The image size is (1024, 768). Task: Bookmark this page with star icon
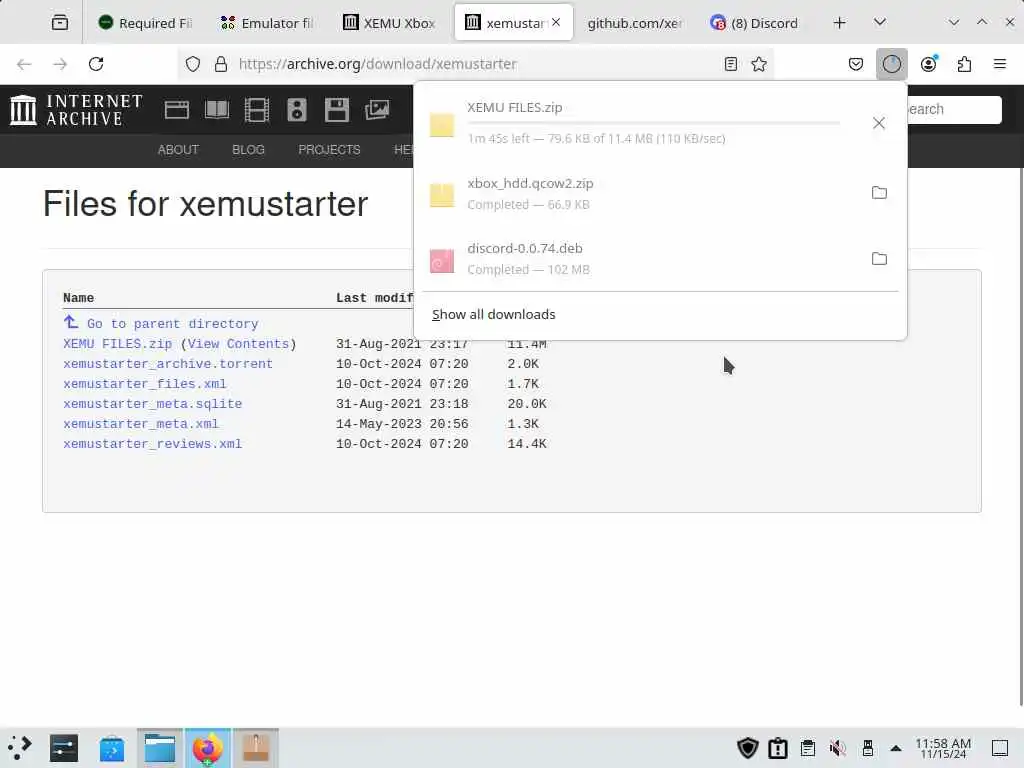click(759, 64)
